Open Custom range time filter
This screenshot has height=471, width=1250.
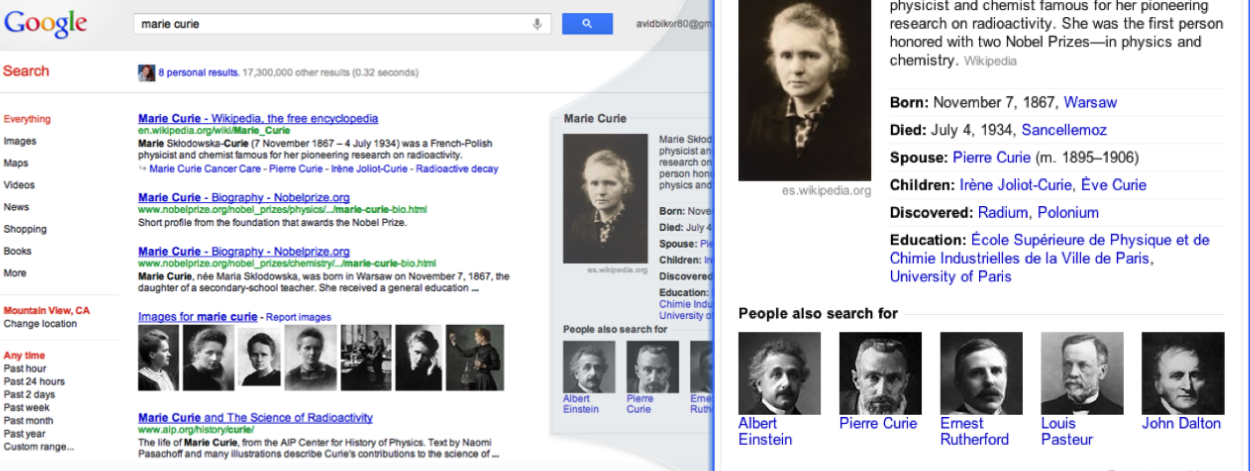[x=38, y=447]
